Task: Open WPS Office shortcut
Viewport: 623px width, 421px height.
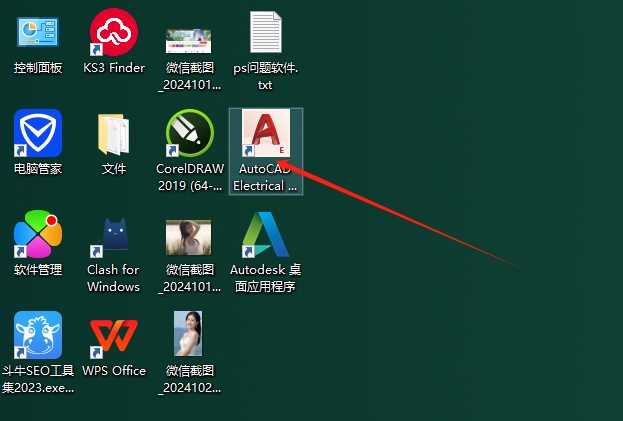Action: pos(114,337)
